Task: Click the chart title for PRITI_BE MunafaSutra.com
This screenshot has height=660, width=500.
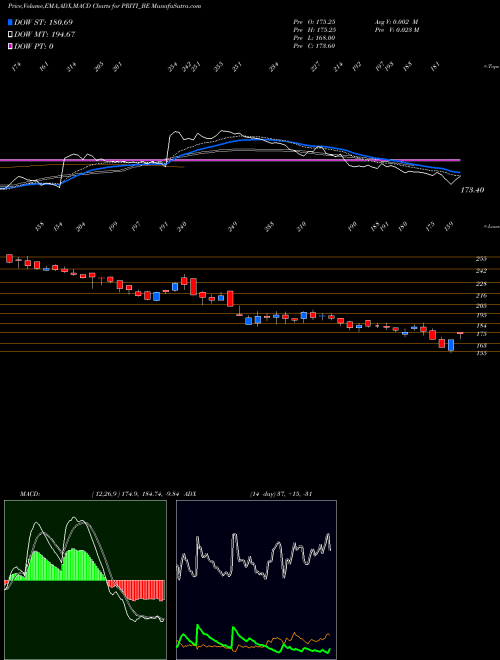Action: pyautogui.click(x=104, y=6)
